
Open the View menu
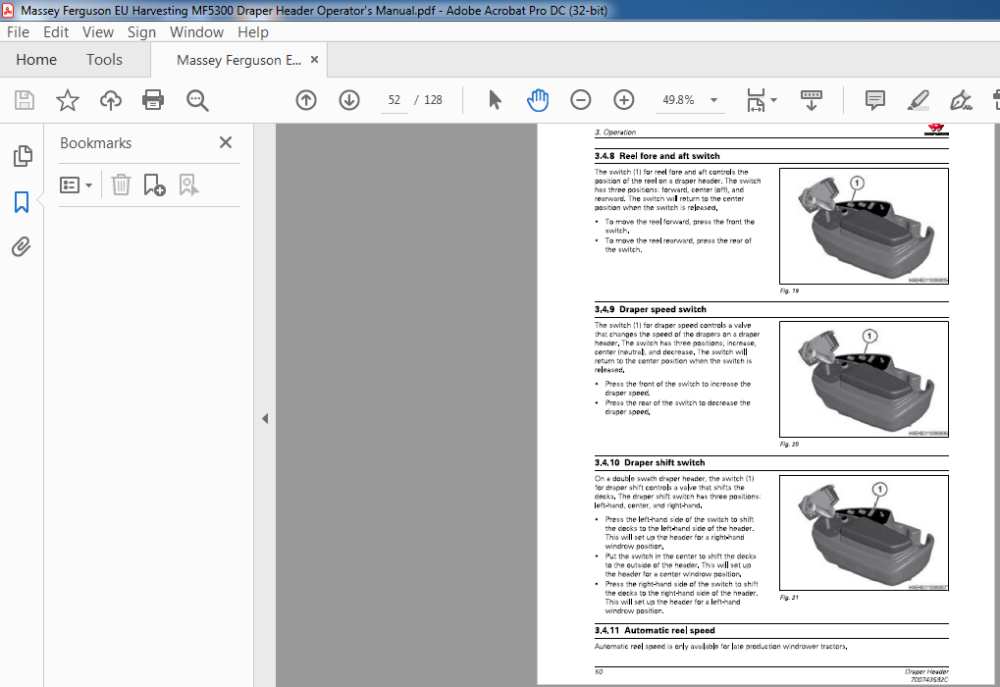98,32
